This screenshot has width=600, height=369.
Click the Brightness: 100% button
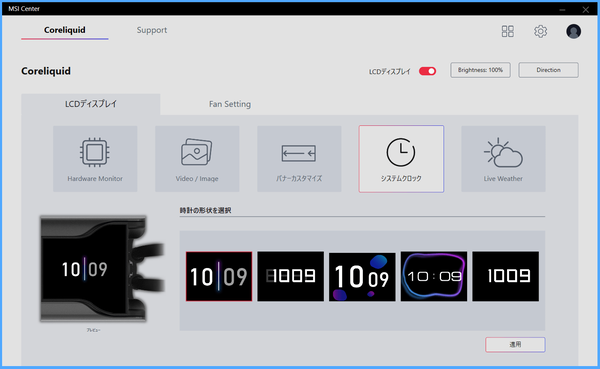[480, 70]
